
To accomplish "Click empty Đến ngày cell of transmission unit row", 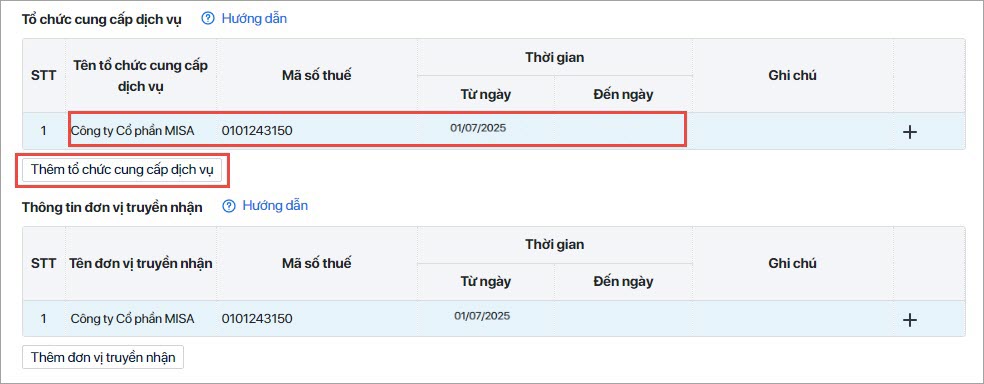I will (623, 319).
